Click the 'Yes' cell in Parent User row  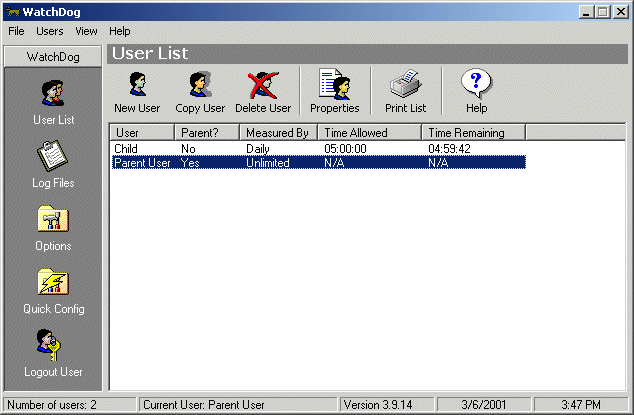(190, 163)
